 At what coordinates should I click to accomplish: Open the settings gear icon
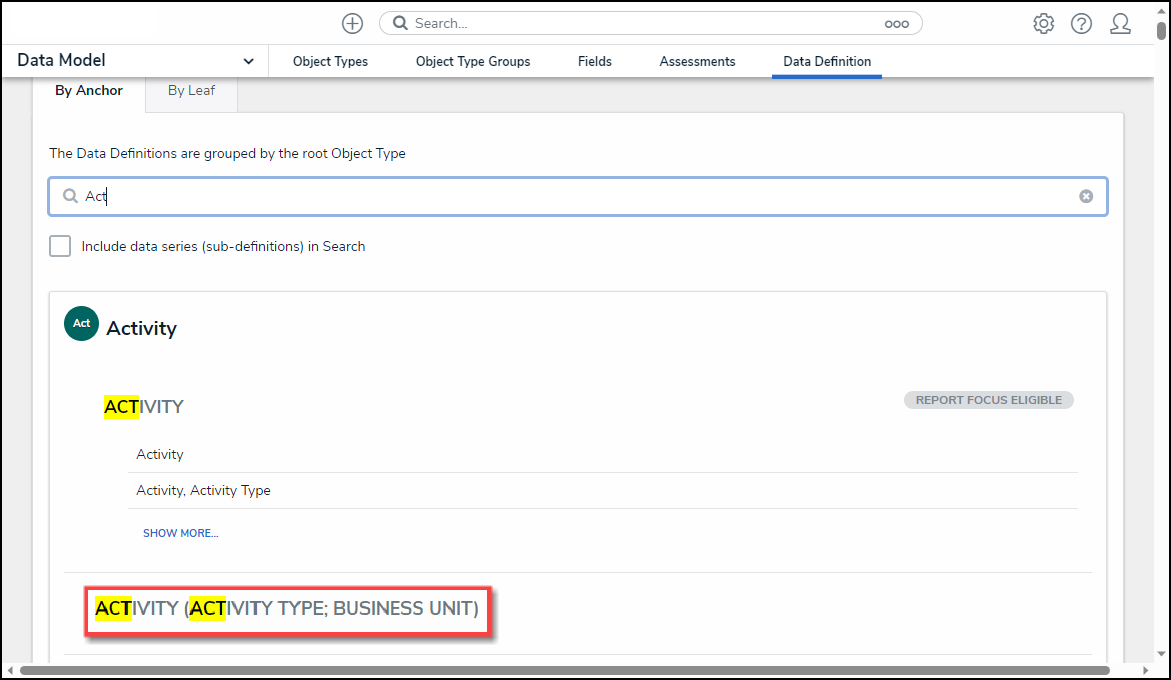coord(1043,23)
